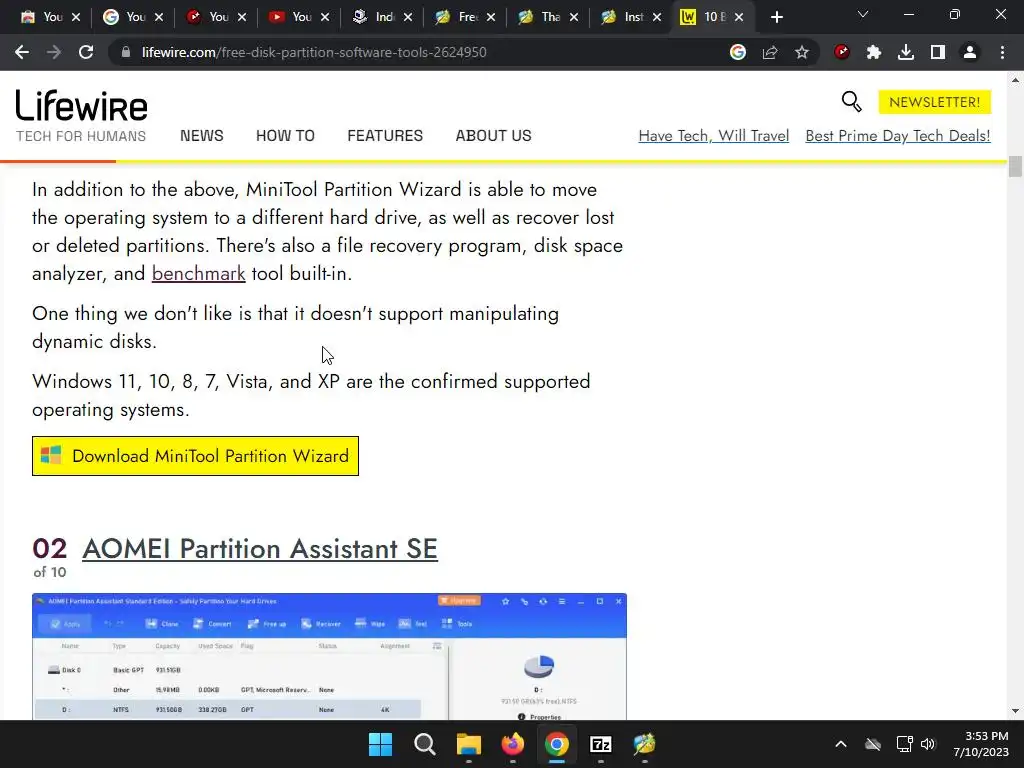Click the site lock icon in address bar
The width and height of the screenshot is (1024, 768).
tap(126, 52)
